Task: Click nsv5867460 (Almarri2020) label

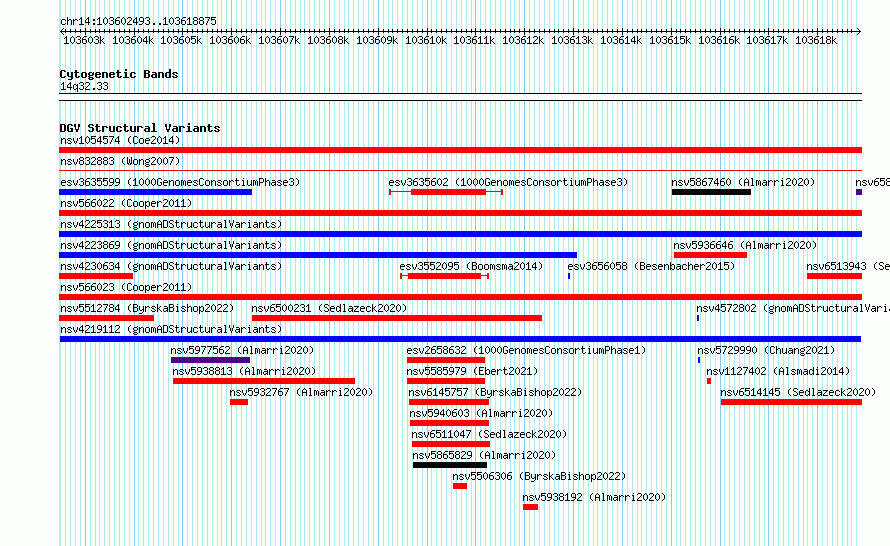Action: pyautogui.click(x=743, y=182)
